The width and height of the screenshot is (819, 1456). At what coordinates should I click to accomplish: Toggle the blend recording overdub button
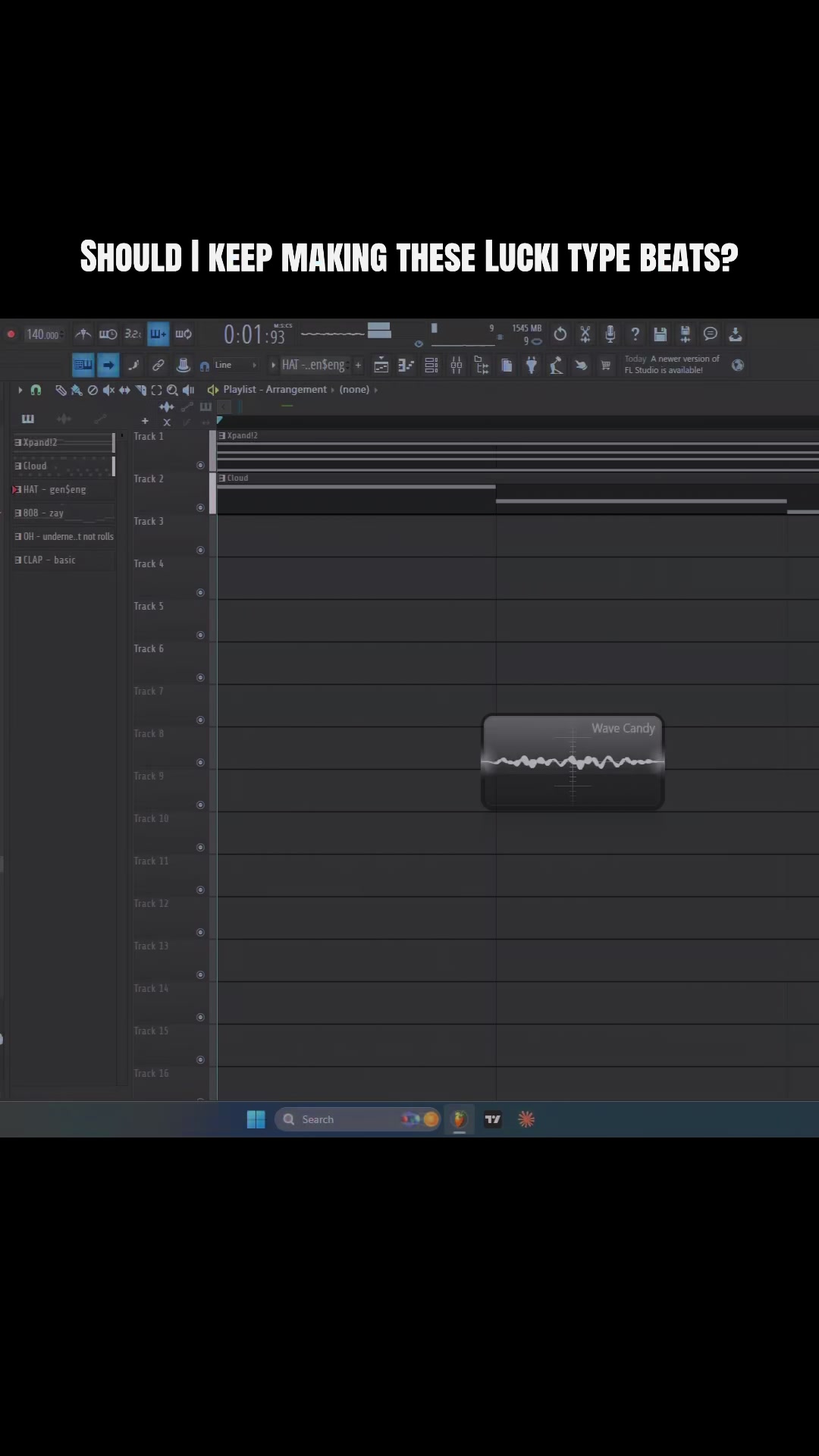pos(158,334)
